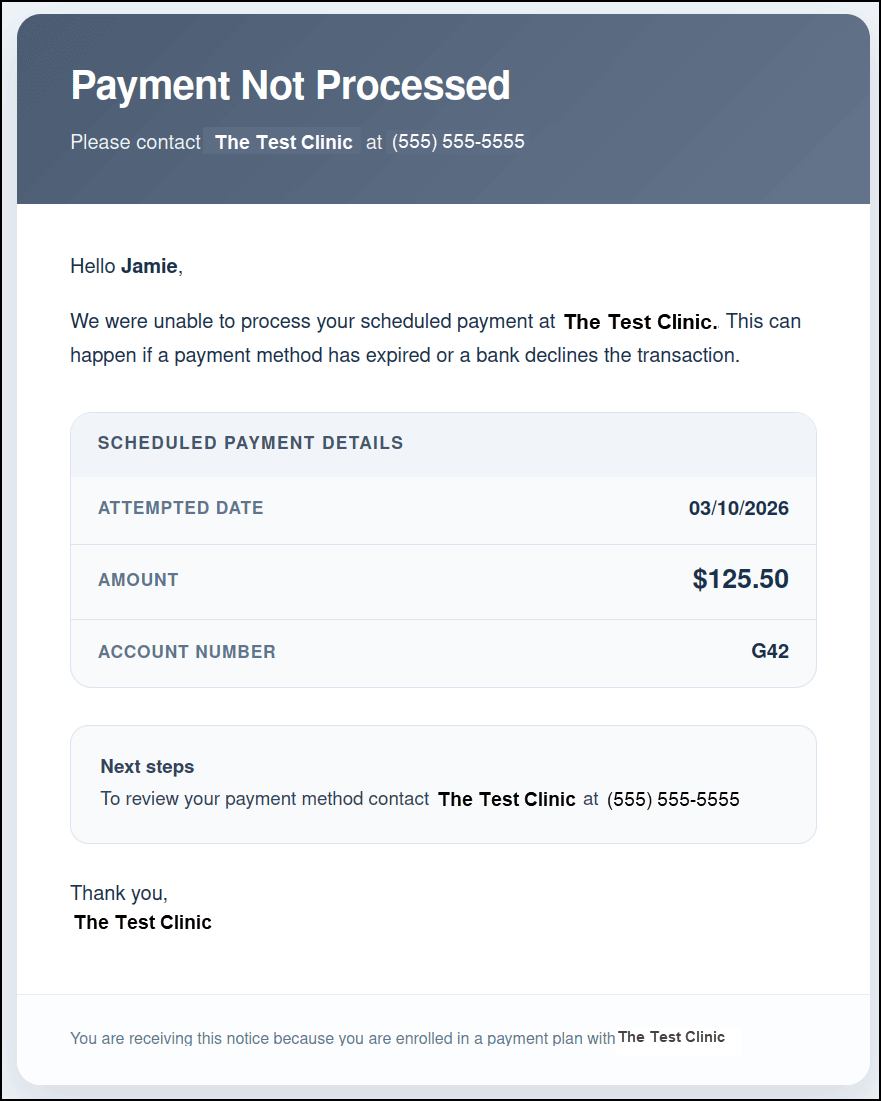Select the recipient name "Jamie" in greeting

click(149, 266)
